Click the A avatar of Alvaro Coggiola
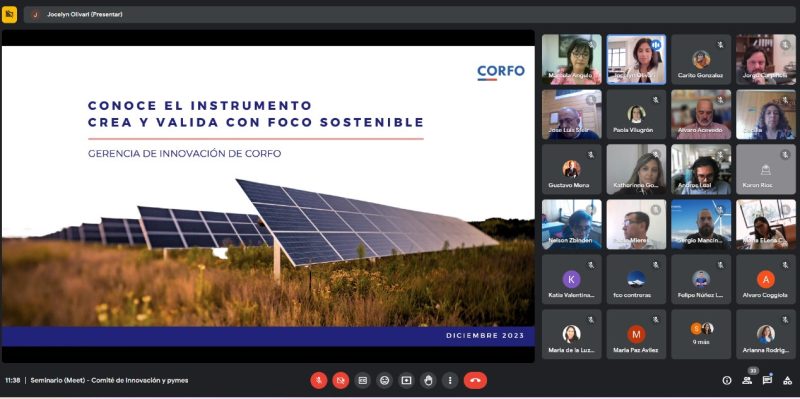The height and width of the screenshot is (399, 800). (766, 279)
